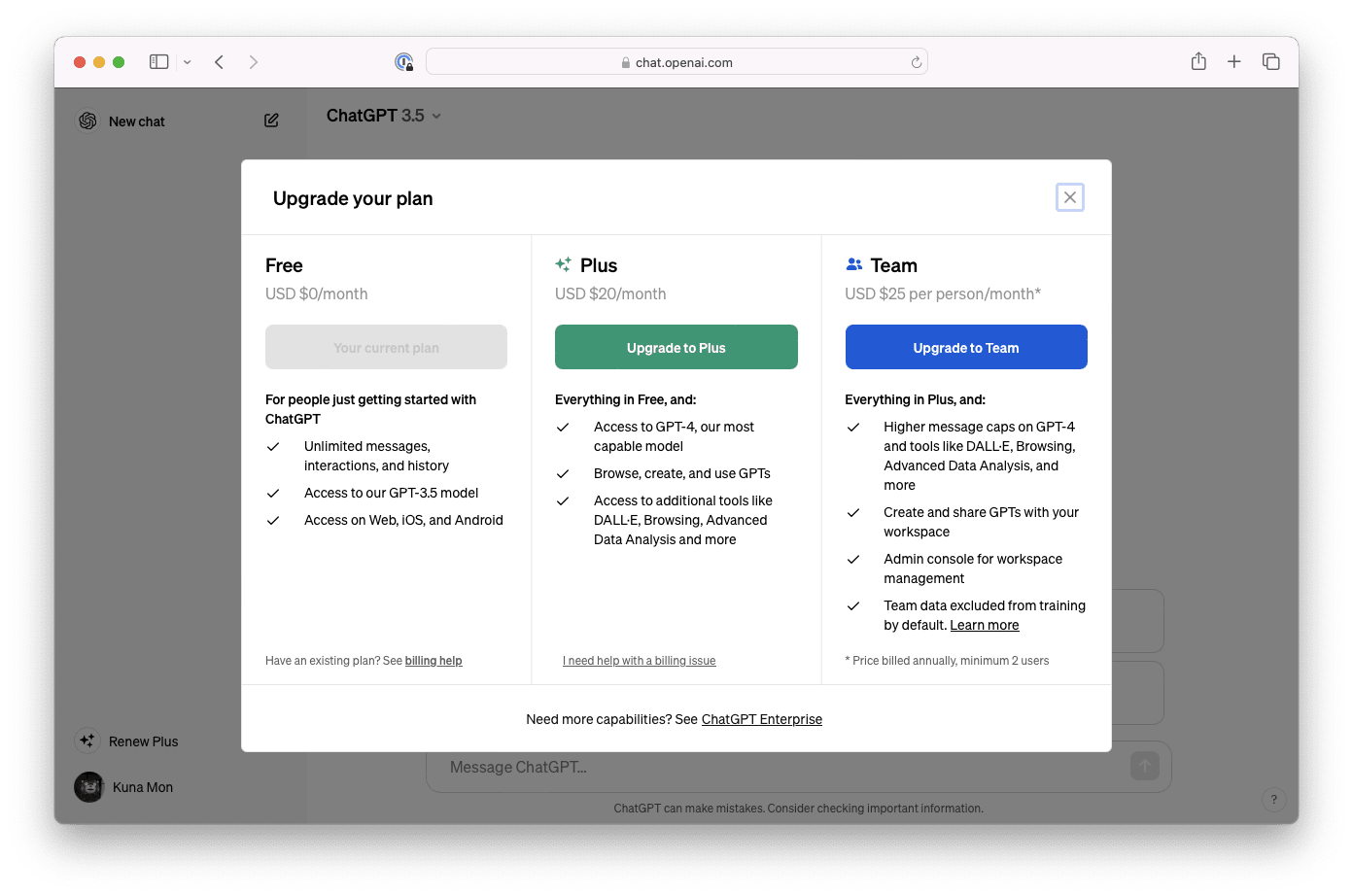Image resolution: width=1353 pixels, height=896 pixels.
Task: Open a new tab with plus icon
Action: point(1233,61)
